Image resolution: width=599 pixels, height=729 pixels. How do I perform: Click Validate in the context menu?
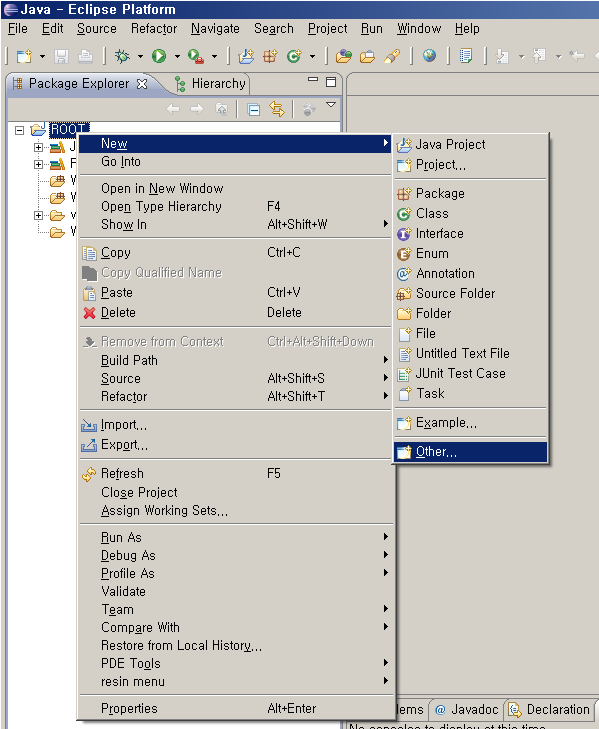point(235,591)
